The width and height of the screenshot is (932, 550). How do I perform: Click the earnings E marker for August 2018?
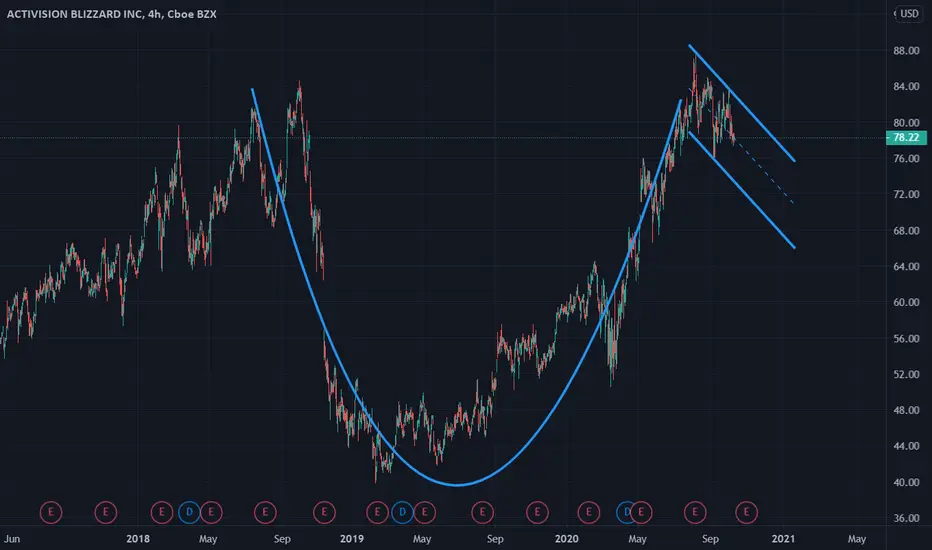(x=265, y=512)
